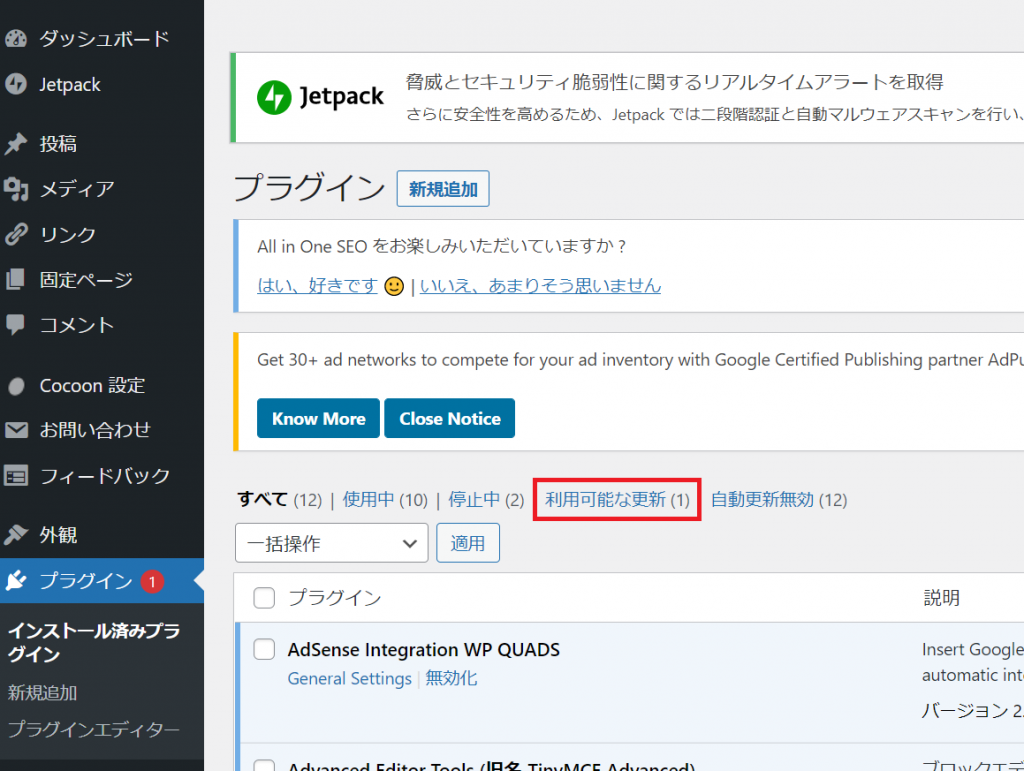Screen dimensions: 1024x771
Task: Click the plug icon beside プラグイン in the sidebar
Action: click(16, 580)
